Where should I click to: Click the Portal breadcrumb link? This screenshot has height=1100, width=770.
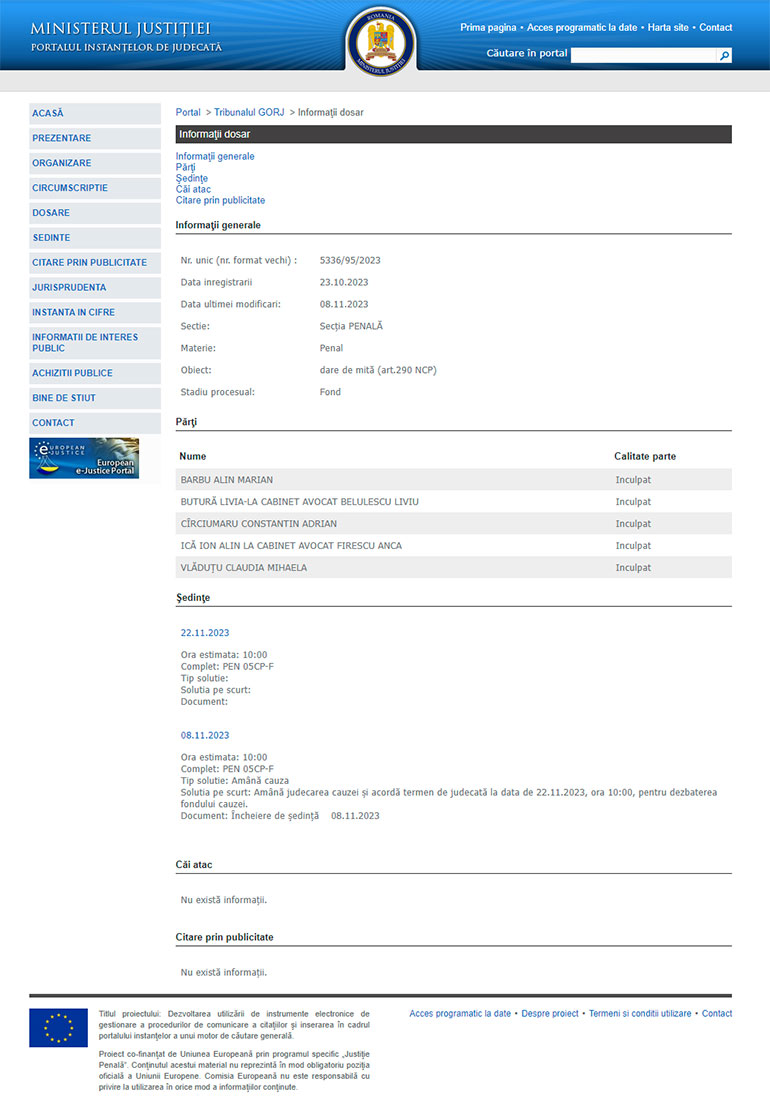pyautogui.click(x=188, y=112)
